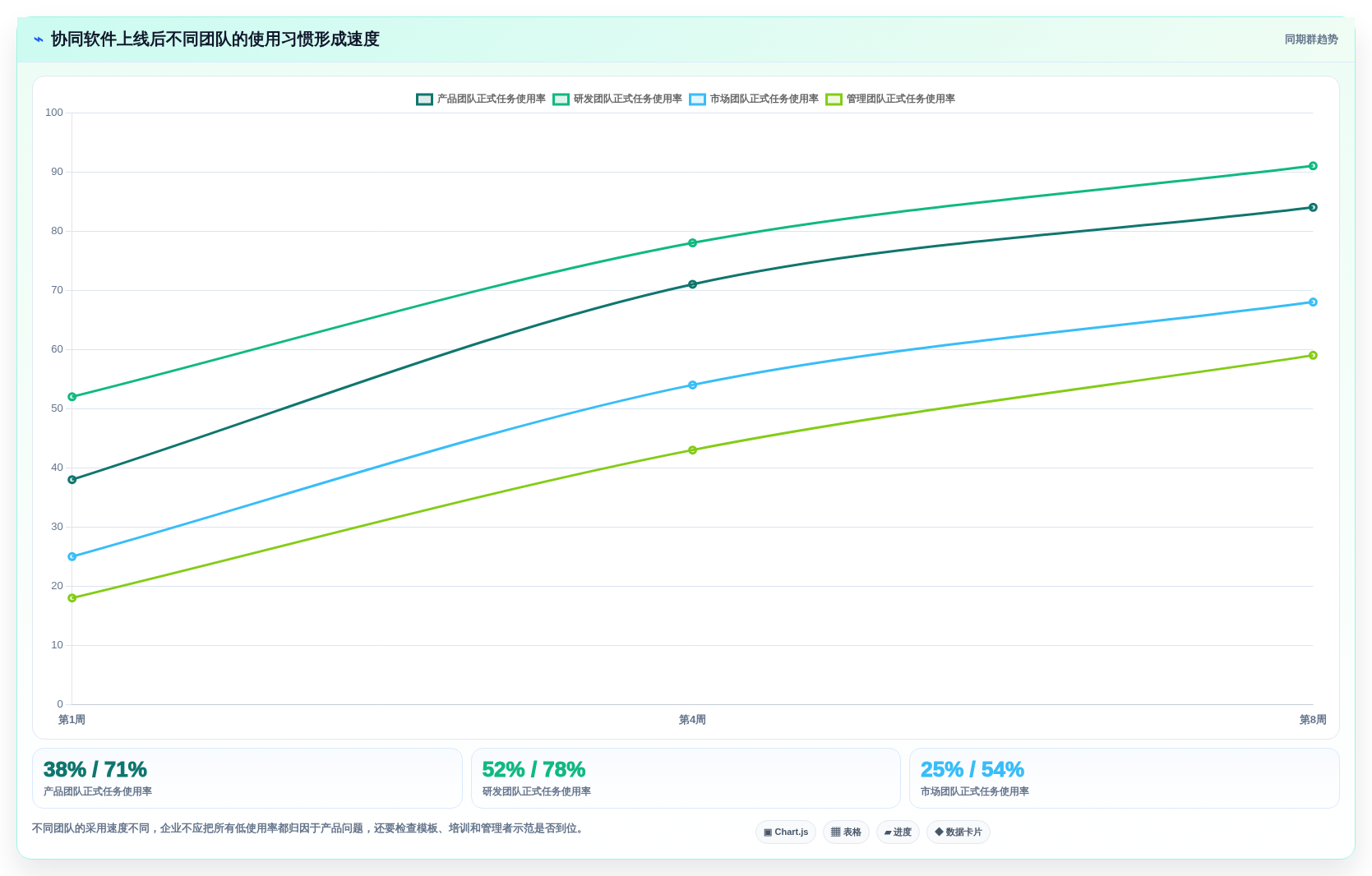Toggle 研发团队正式任务使用率 legend swatch
The image size is (1372, 876).
(x=561, y=99)
